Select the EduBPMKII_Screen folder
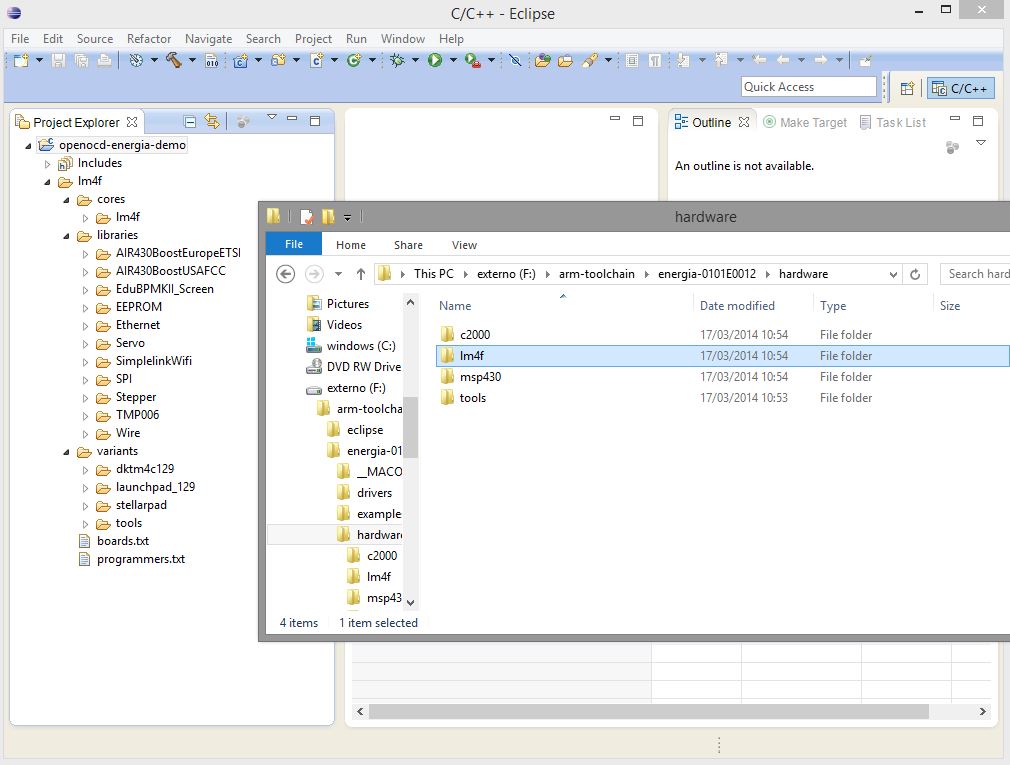The image size is (1010, 765). [164, 288]
